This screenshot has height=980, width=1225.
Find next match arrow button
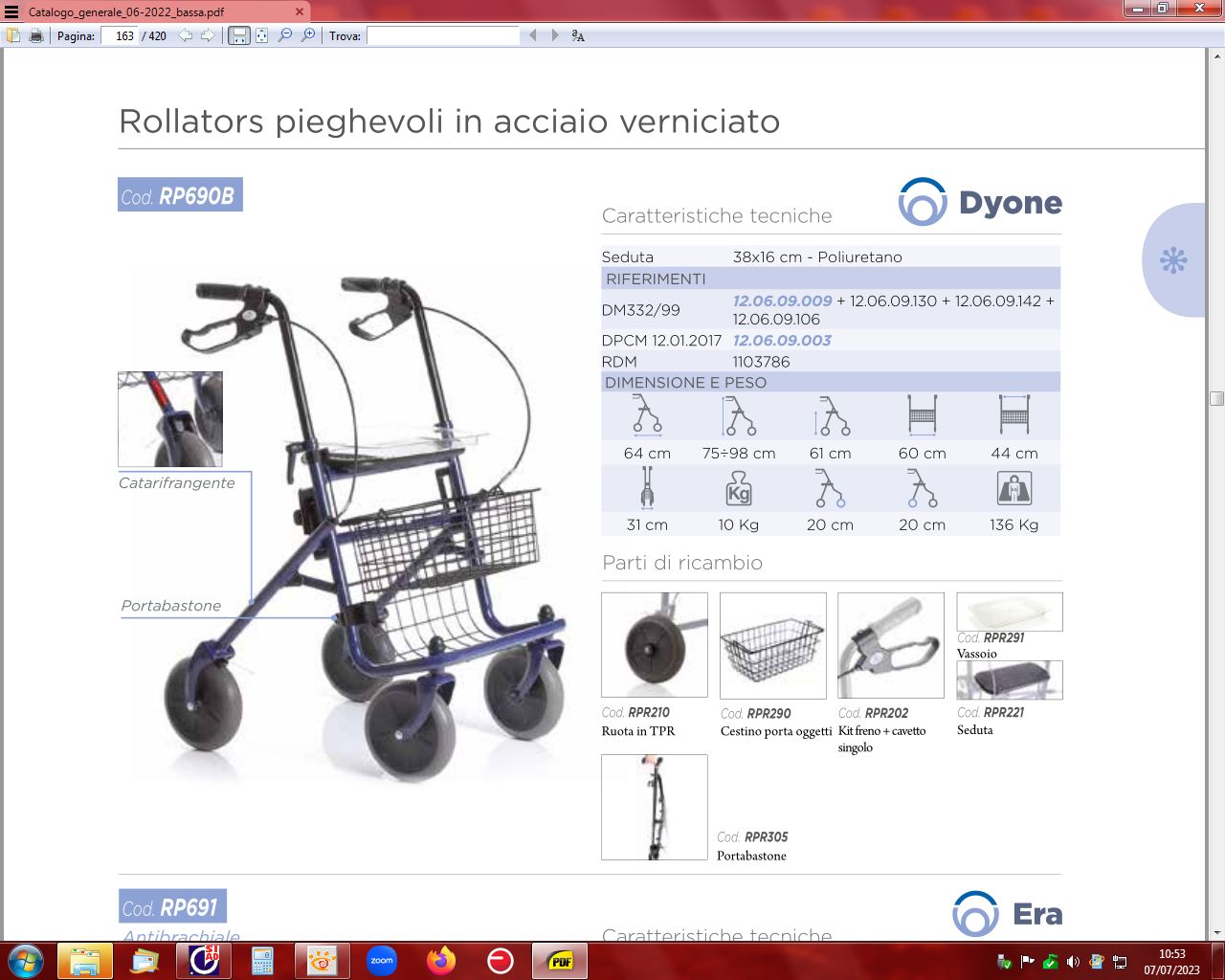[x=555, y=35]
